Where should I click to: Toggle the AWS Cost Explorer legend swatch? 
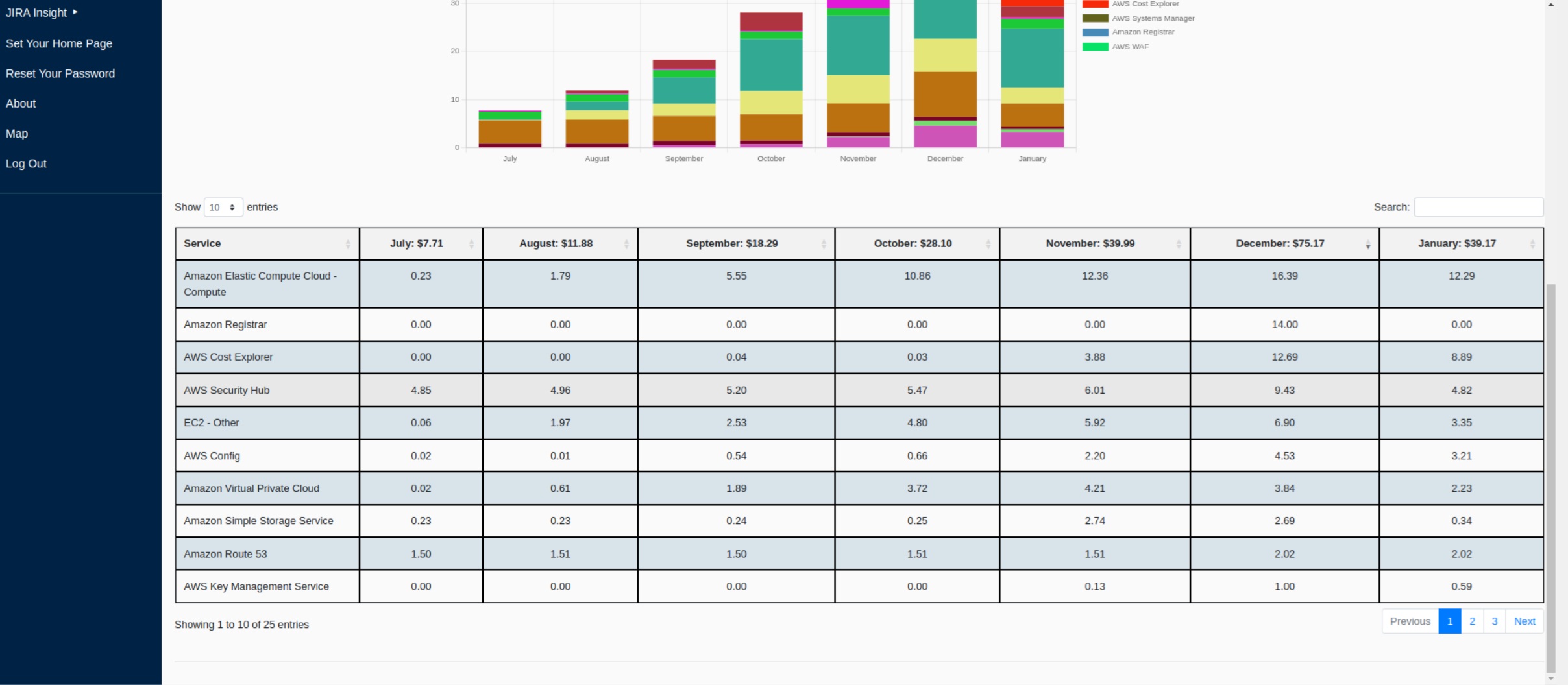pyautogui.click(x=1095, y=4)
